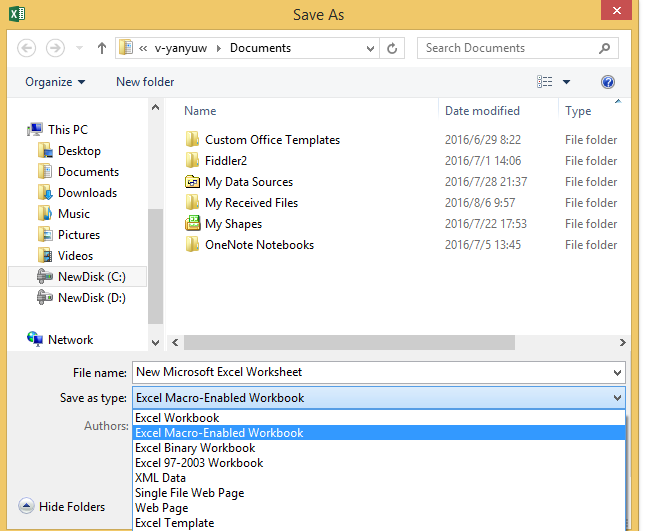Choose Excel Binary Workbook file type
Viewport: 665px width, 531px height.
pos(195,448)
